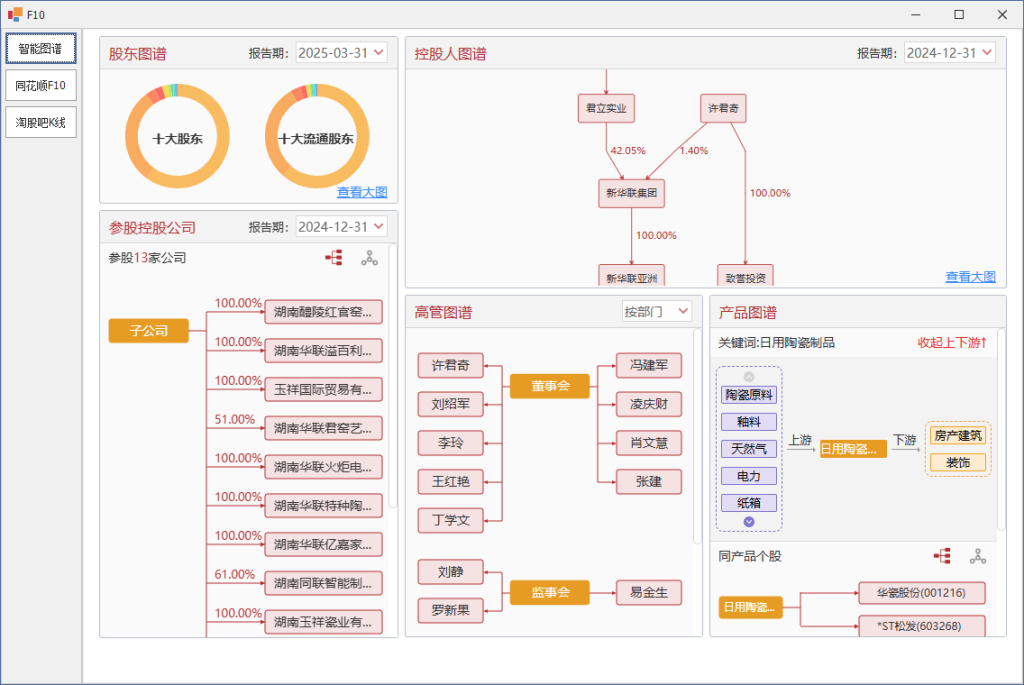Select the 淘股吧K线 tab
The image size is (1024, 685).
40,123
